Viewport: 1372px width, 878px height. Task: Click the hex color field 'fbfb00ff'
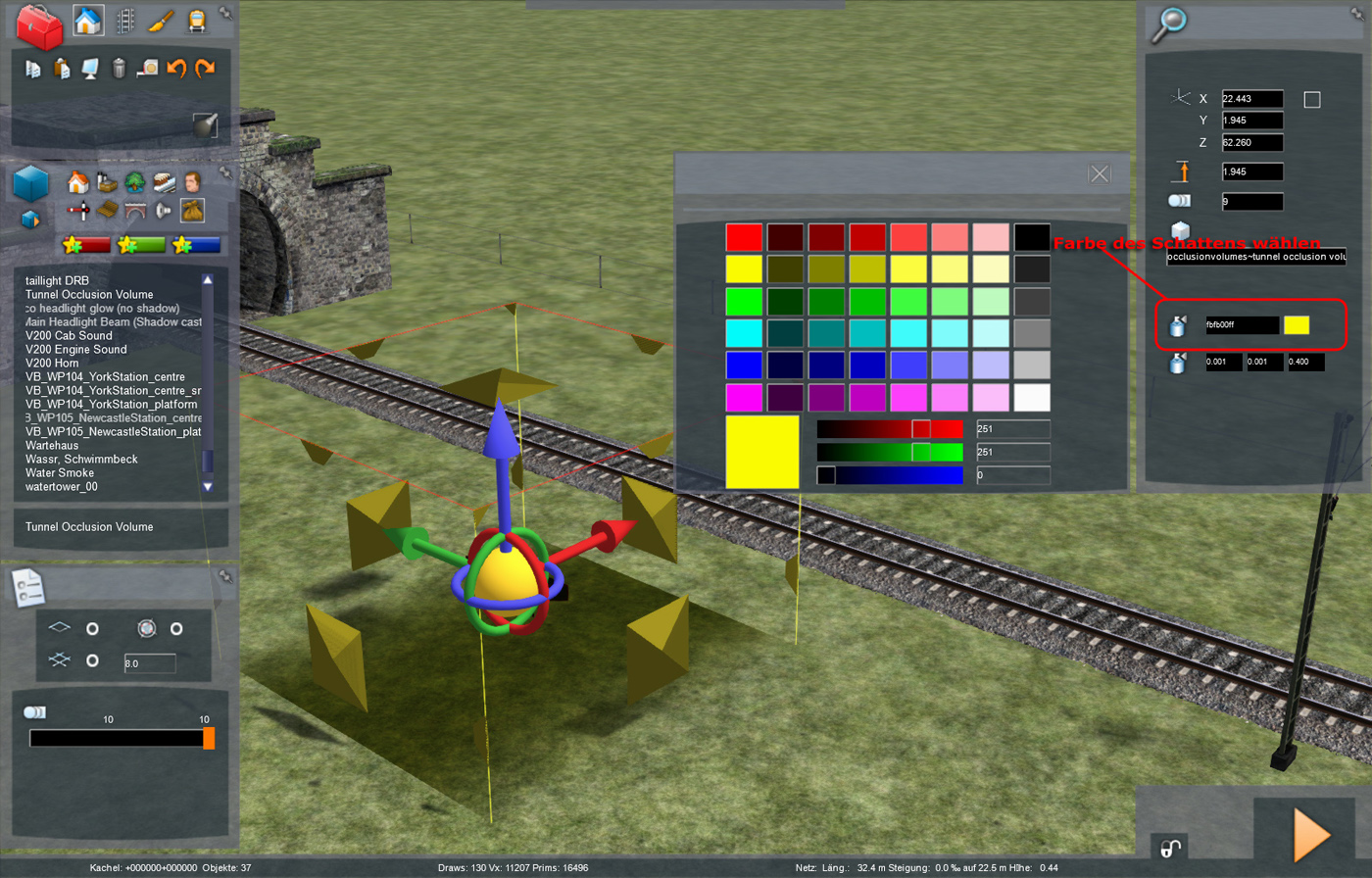click(x=1242, y=325)
